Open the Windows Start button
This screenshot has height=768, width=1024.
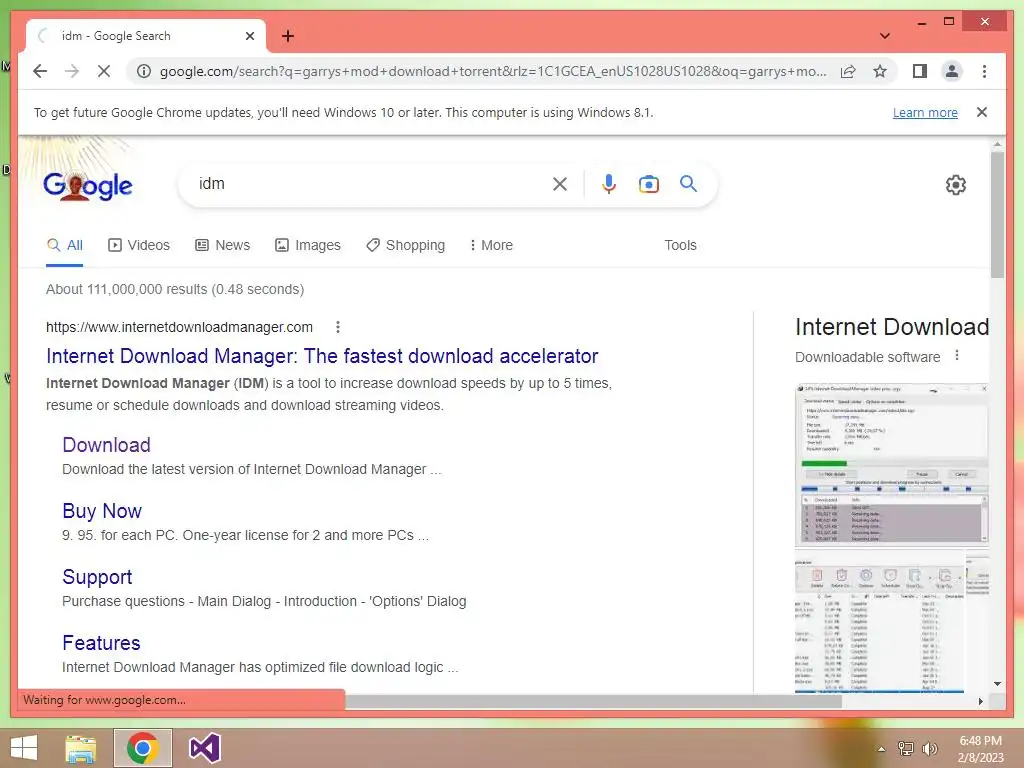coord(24,748)
